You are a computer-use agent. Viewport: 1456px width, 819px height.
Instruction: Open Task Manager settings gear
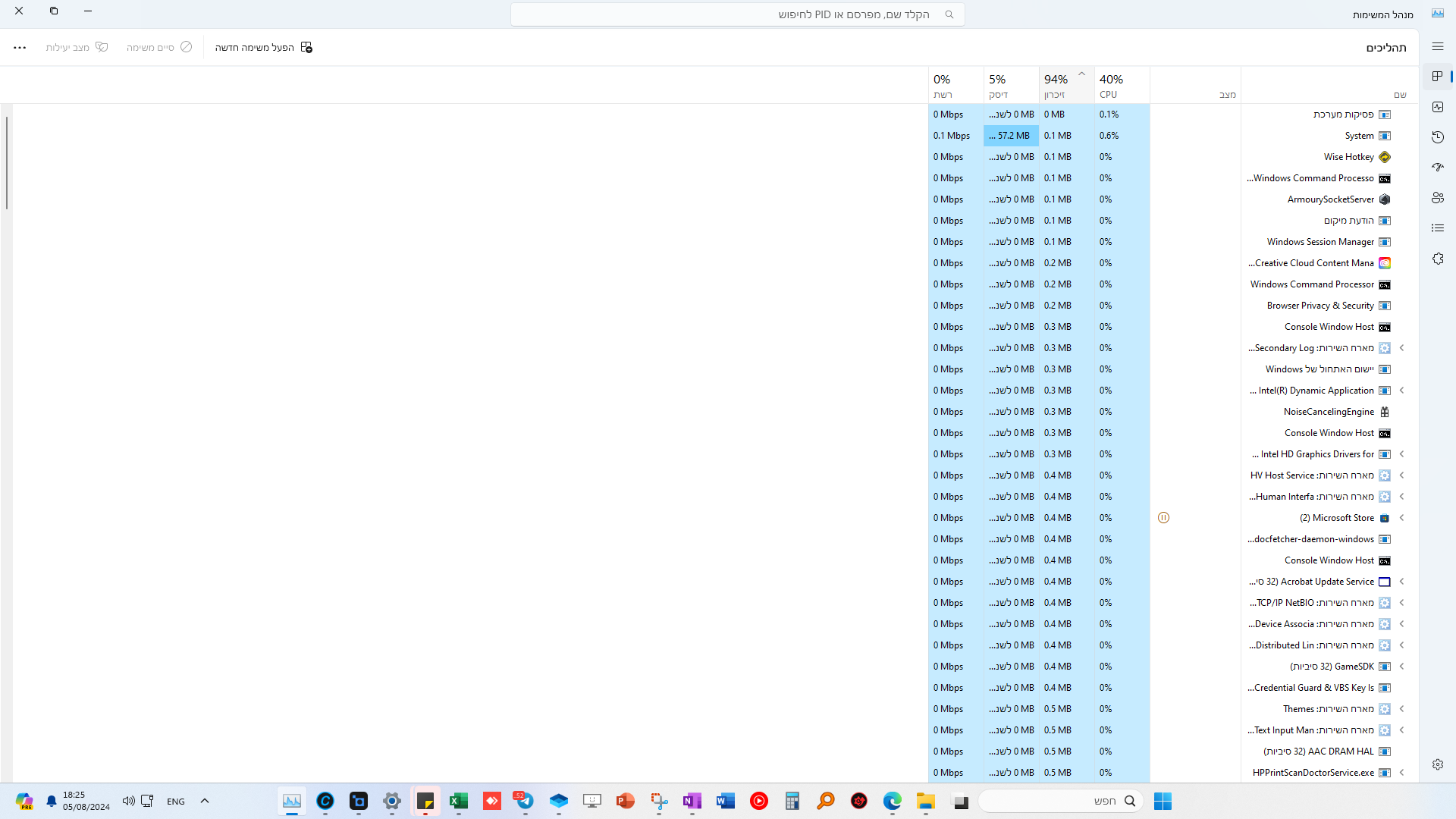(1438, 764)
